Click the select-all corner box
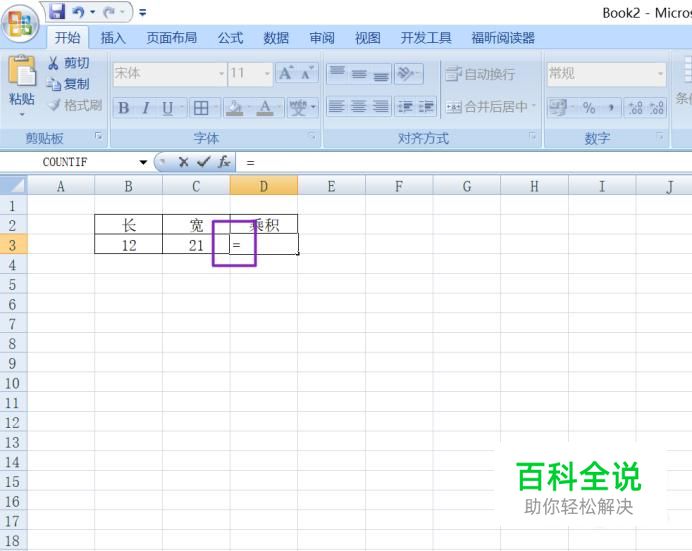The height and width of the screenshot is (551, 692). [x=14, y=186]
